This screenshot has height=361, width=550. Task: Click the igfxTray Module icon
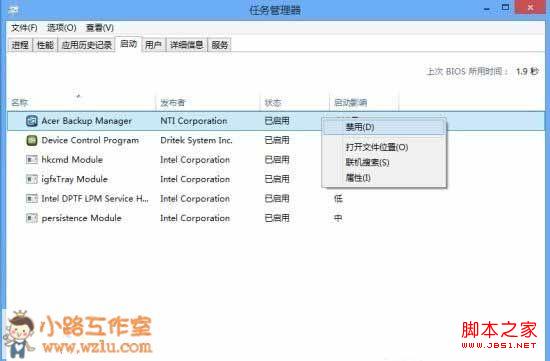pyautogui.click(x=32, y=179)
